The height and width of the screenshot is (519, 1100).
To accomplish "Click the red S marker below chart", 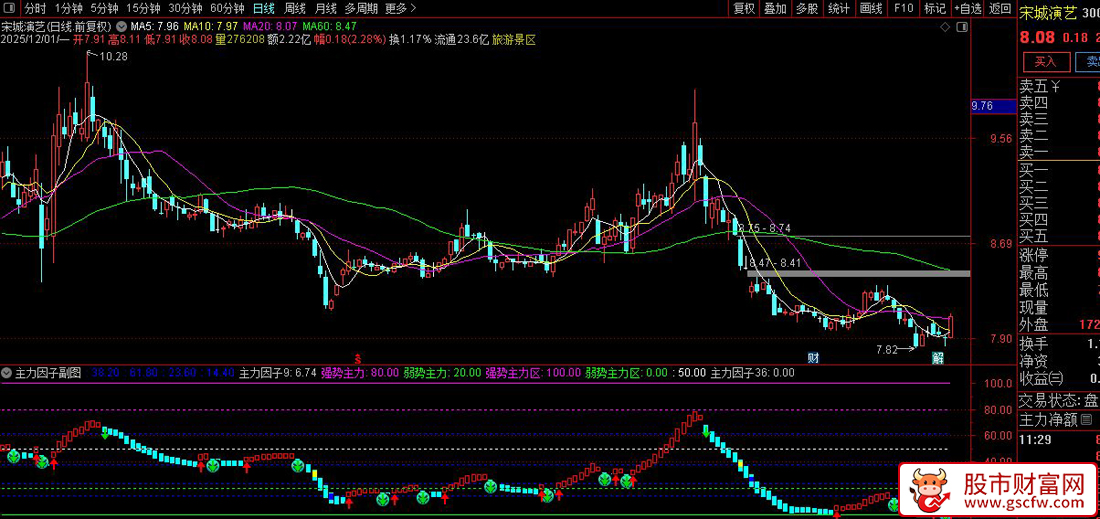I will [x=359, y=357].
